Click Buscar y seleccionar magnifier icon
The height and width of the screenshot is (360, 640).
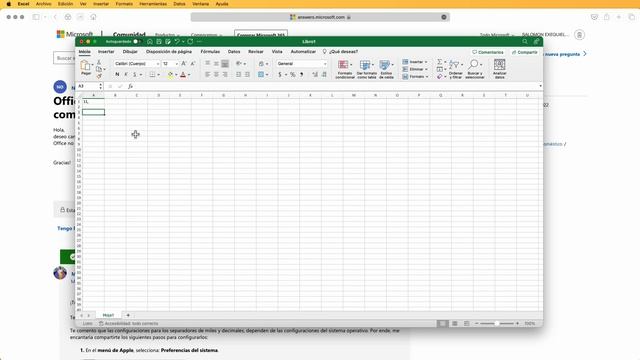coord(473,64)
